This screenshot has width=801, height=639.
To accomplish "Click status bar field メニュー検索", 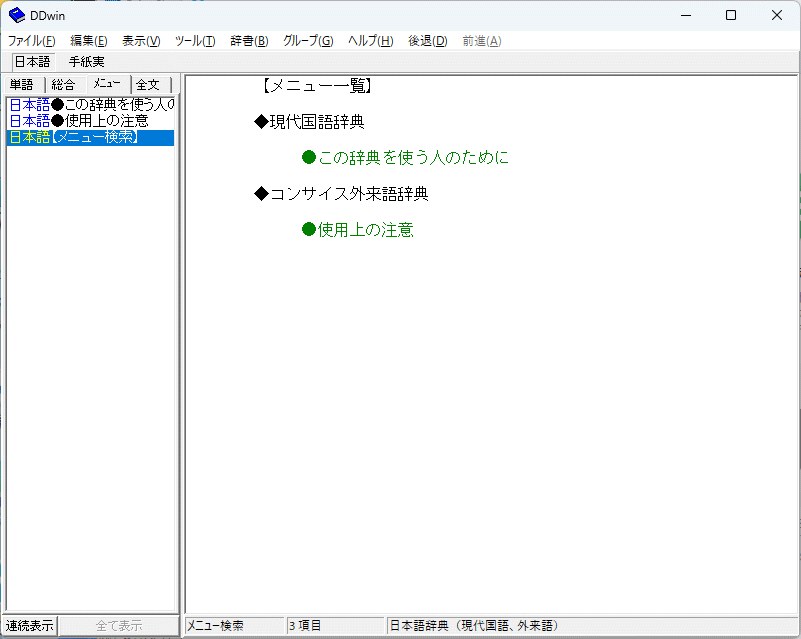I will 234,626.
